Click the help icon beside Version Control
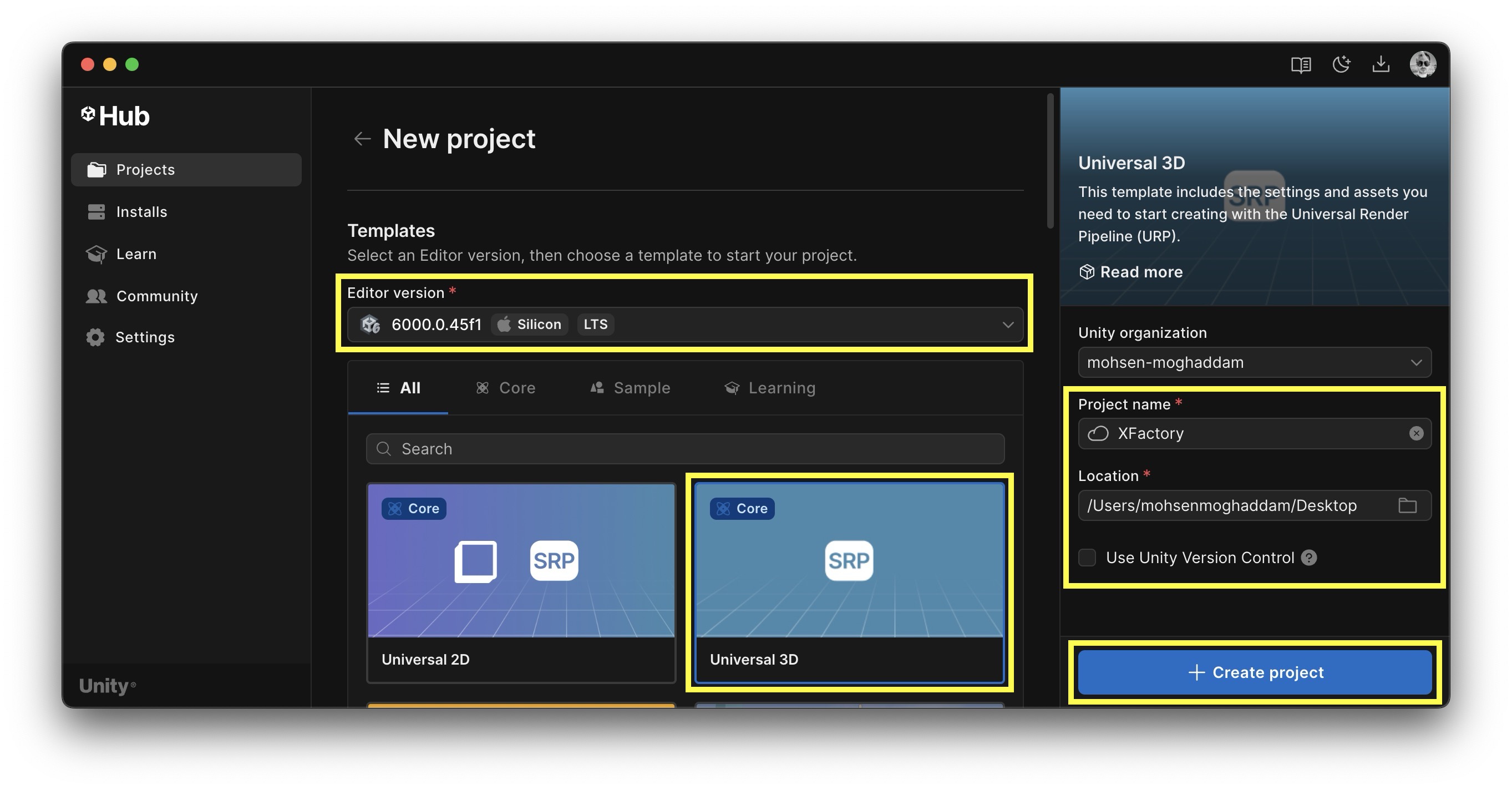Viewport: 1512px width, 790px height. point(1309,558)
